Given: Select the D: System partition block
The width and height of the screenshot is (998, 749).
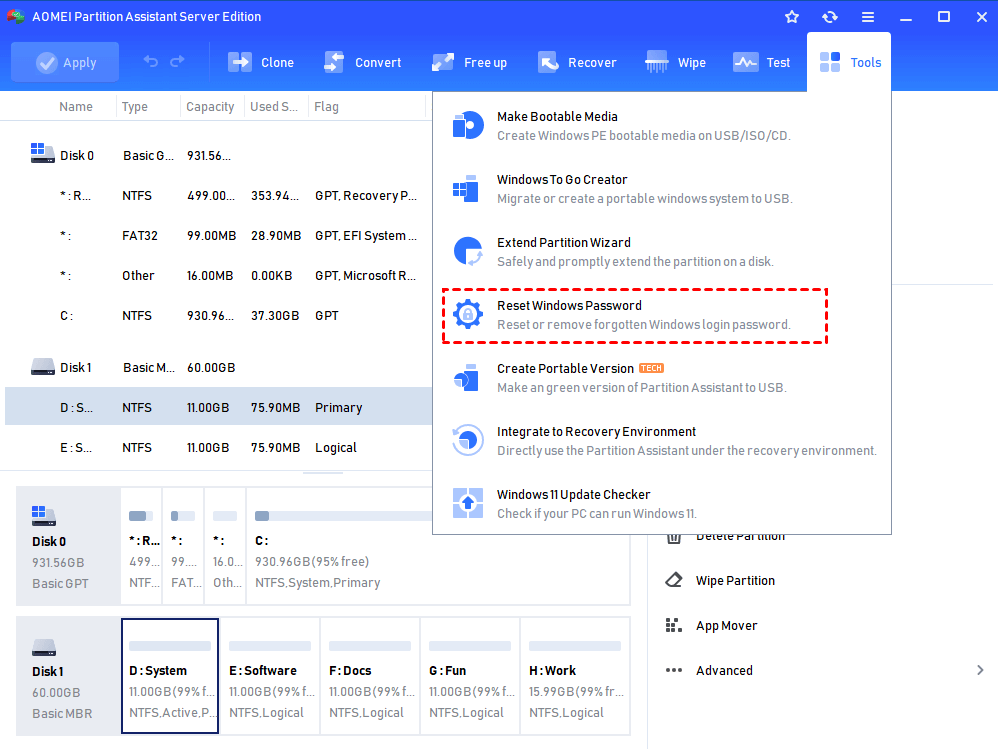Looking at the screenshot, I should coord(170,676).
